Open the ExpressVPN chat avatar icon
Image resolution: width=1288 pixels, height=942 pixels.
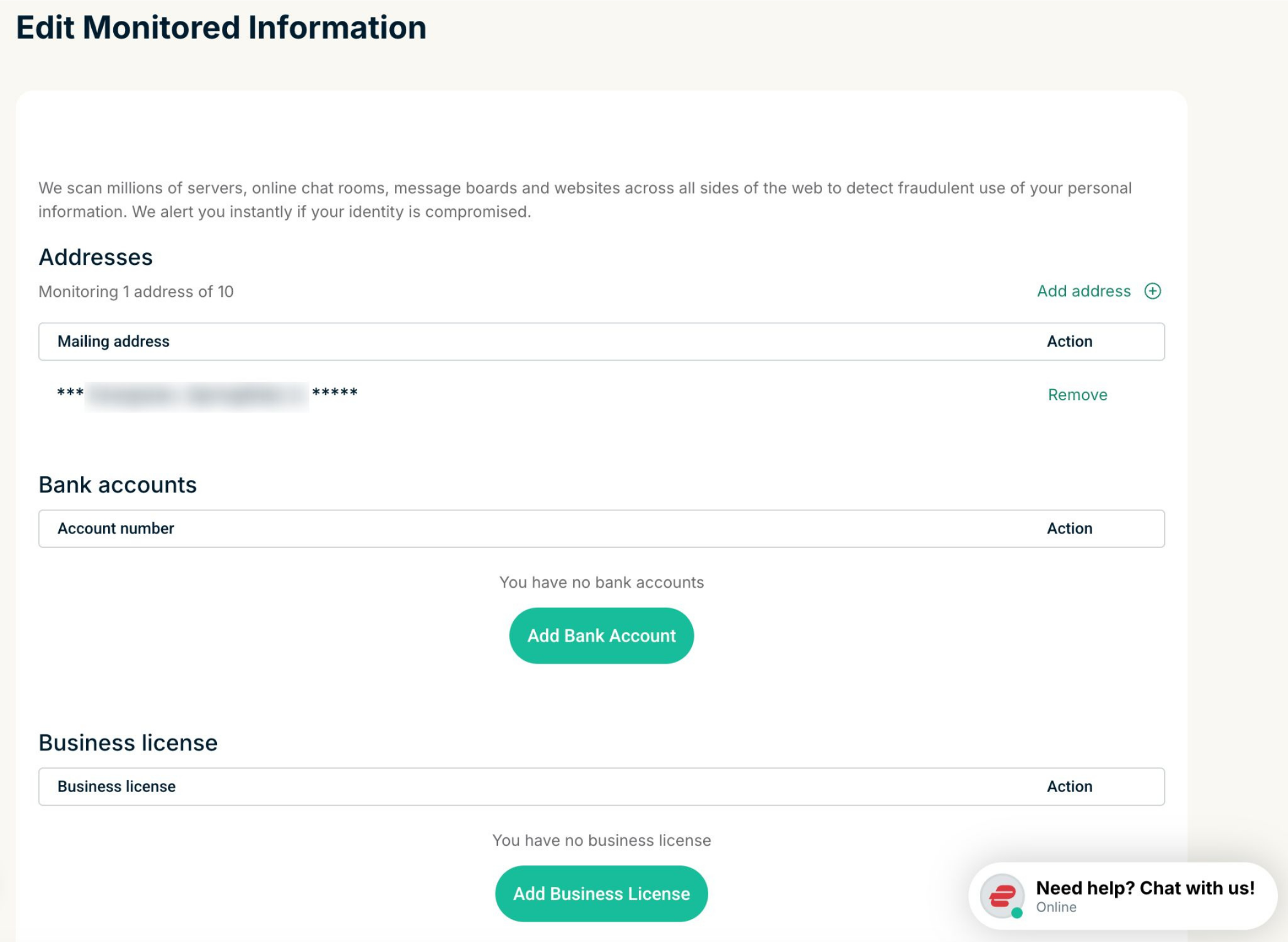(x=1002, y=896)
